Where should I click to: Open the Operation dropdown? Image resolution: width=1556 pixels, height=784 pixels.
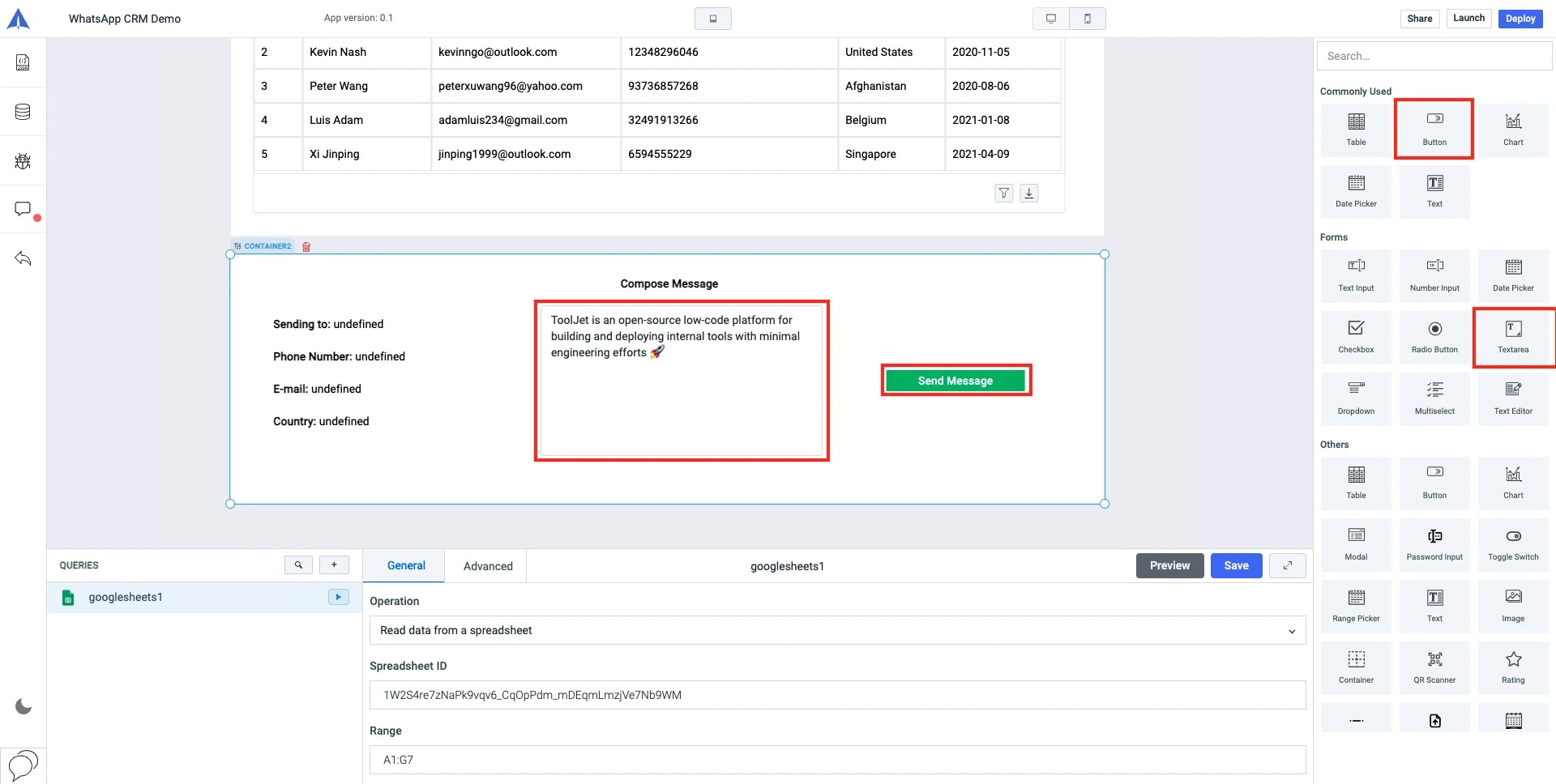tap(836, 629)
